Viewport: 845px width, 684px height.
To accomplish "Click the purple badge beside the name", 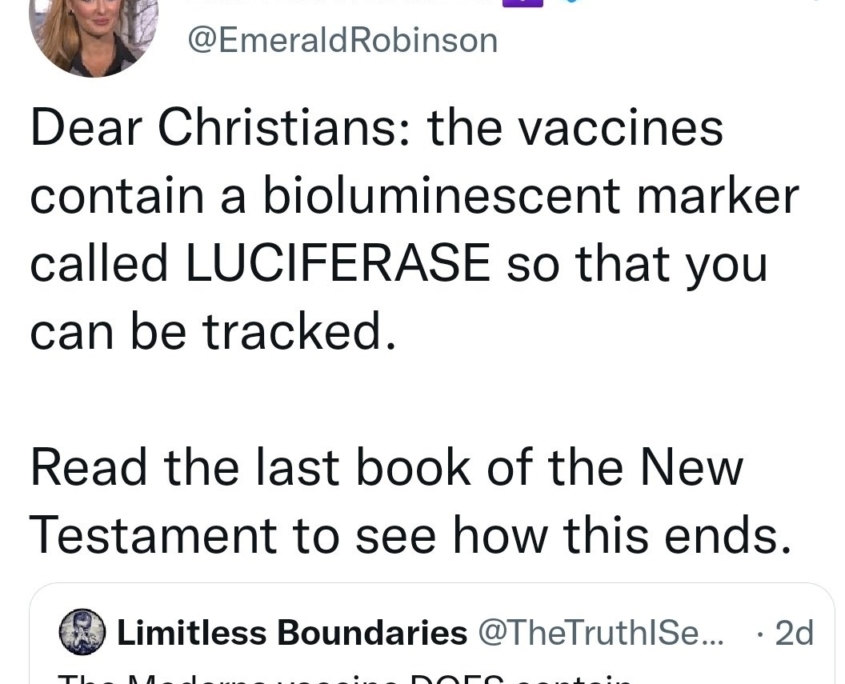I will [x=522, y=3].
